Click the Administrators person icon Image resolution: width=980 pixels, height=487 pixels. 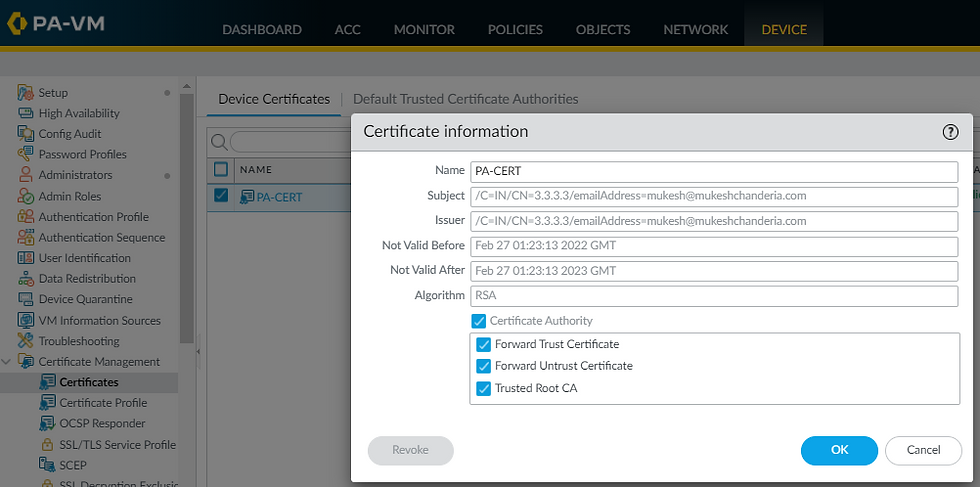click(26, 175)
